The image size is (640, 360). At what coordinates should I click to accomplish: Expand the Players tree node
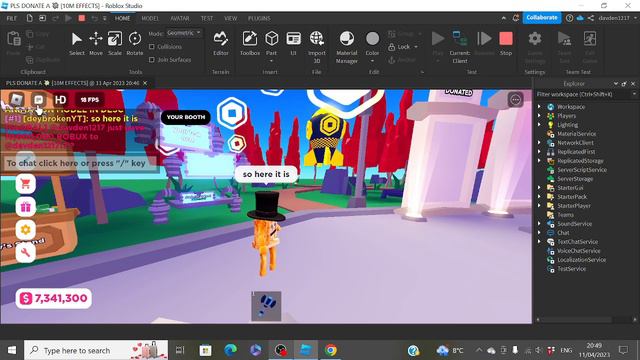(x=539, y=116)
